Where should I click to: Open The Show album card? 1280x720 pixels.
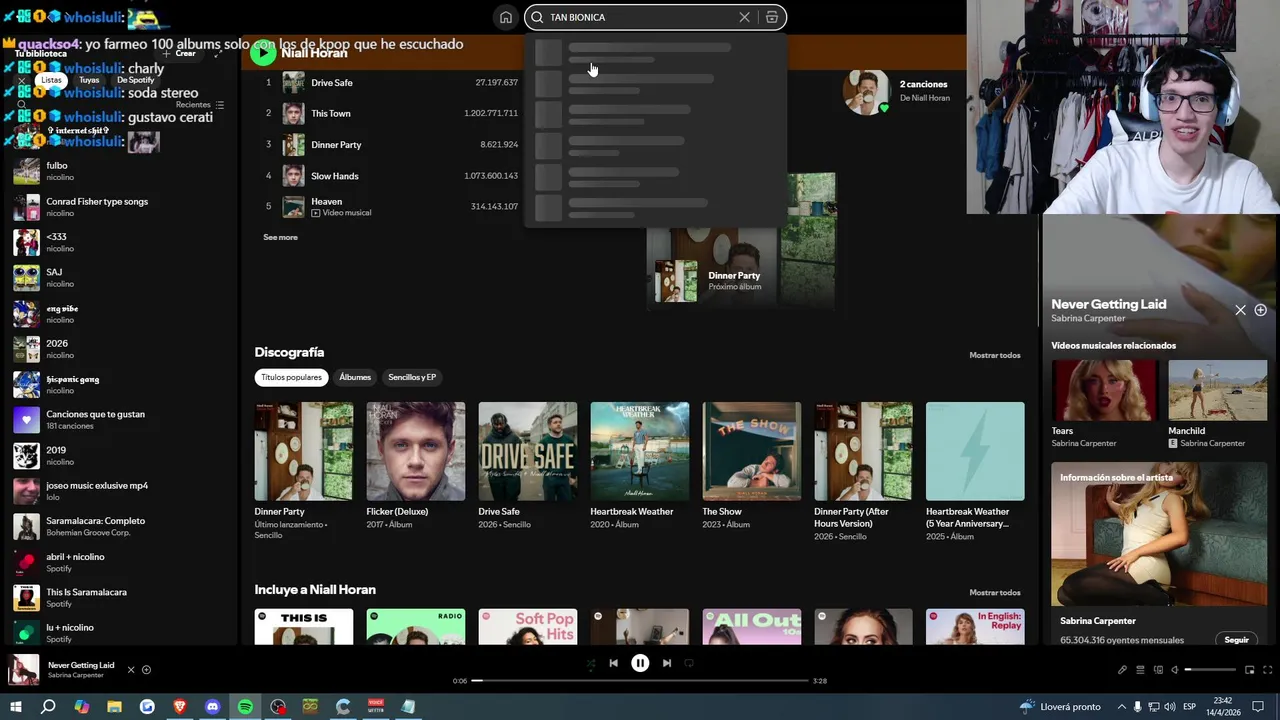(752, 465)
